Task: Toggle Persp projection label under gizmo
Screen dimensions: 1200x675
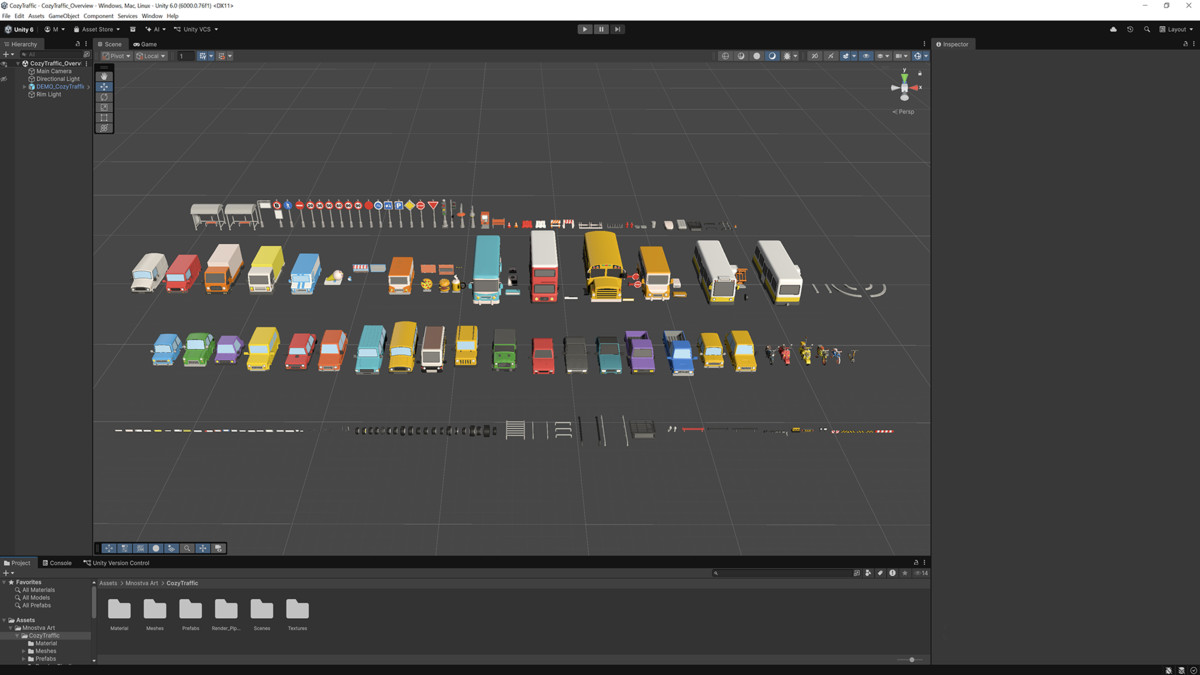Action: (903, 112)
